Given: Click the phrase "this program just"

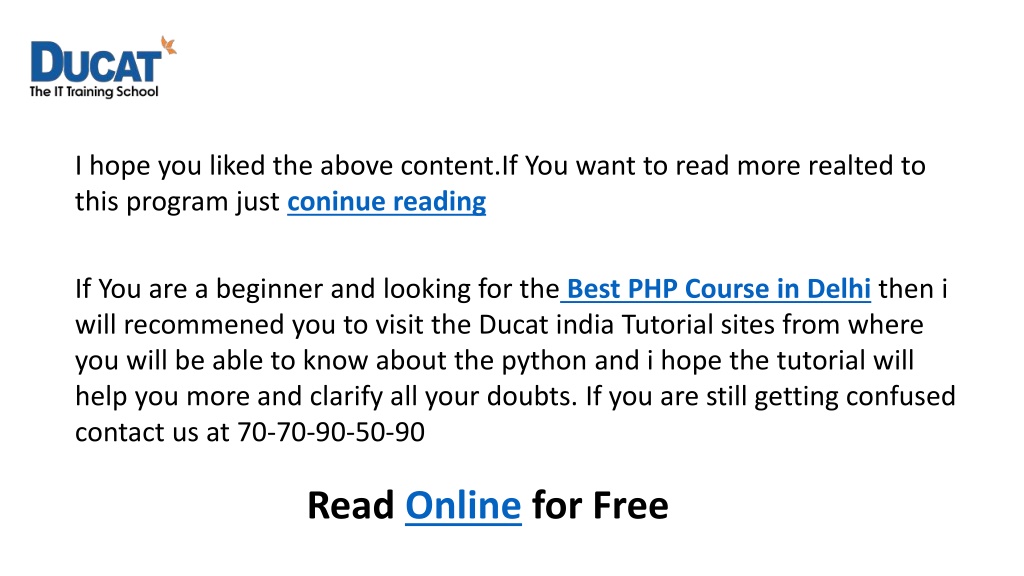Looking at the screenshot, I should (x=177, y=202).
